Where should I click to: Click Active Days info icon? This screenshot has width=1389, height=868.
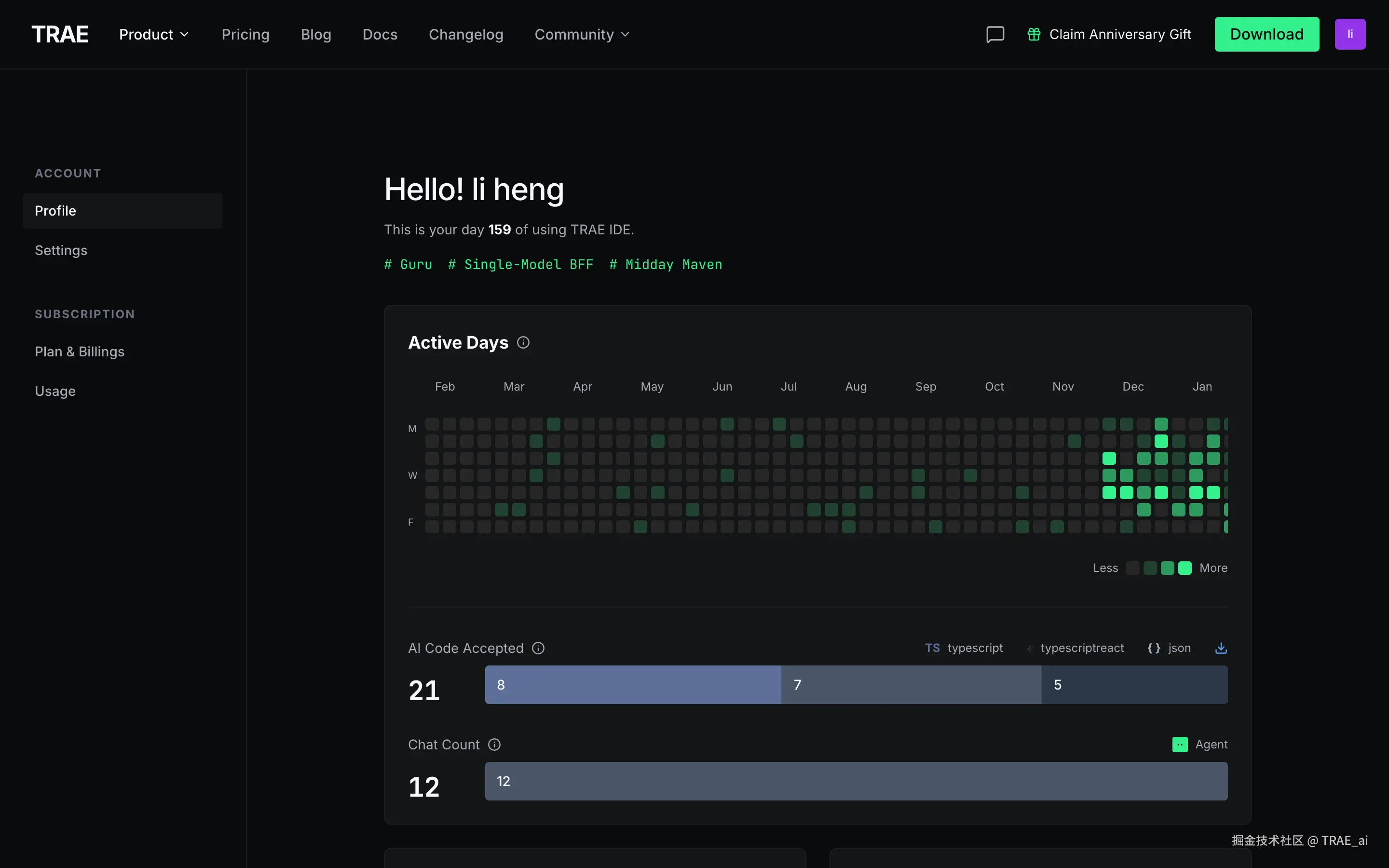(523, 343)
